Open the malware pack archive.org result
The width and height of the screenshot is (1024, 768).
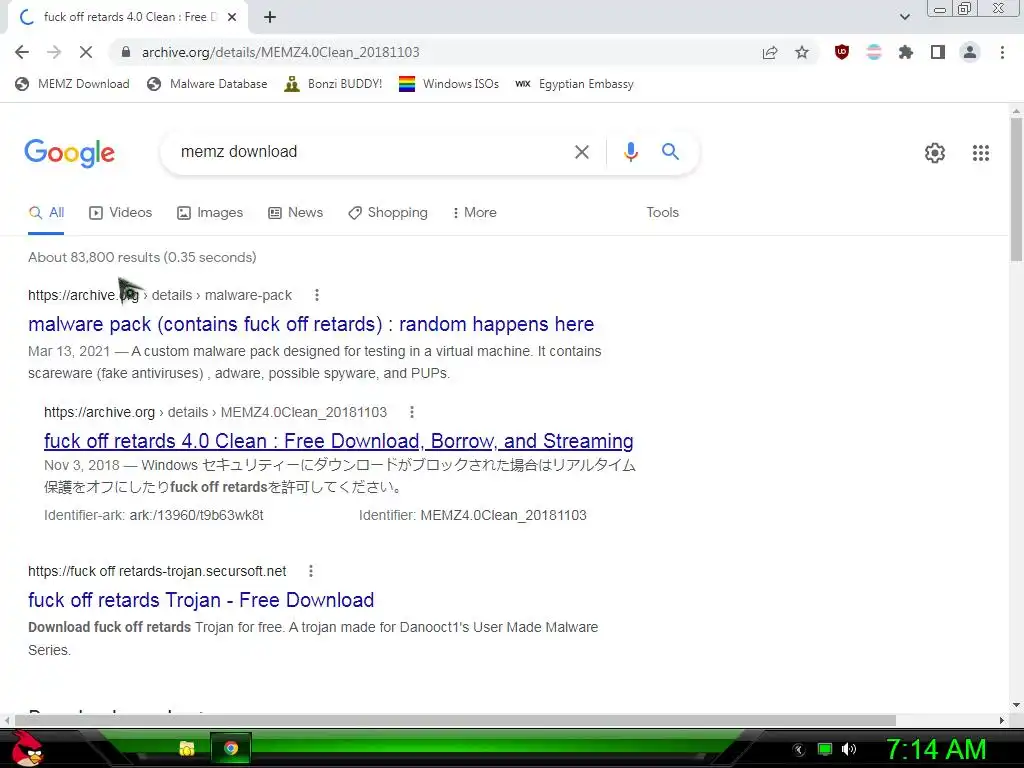pos(311,324)
